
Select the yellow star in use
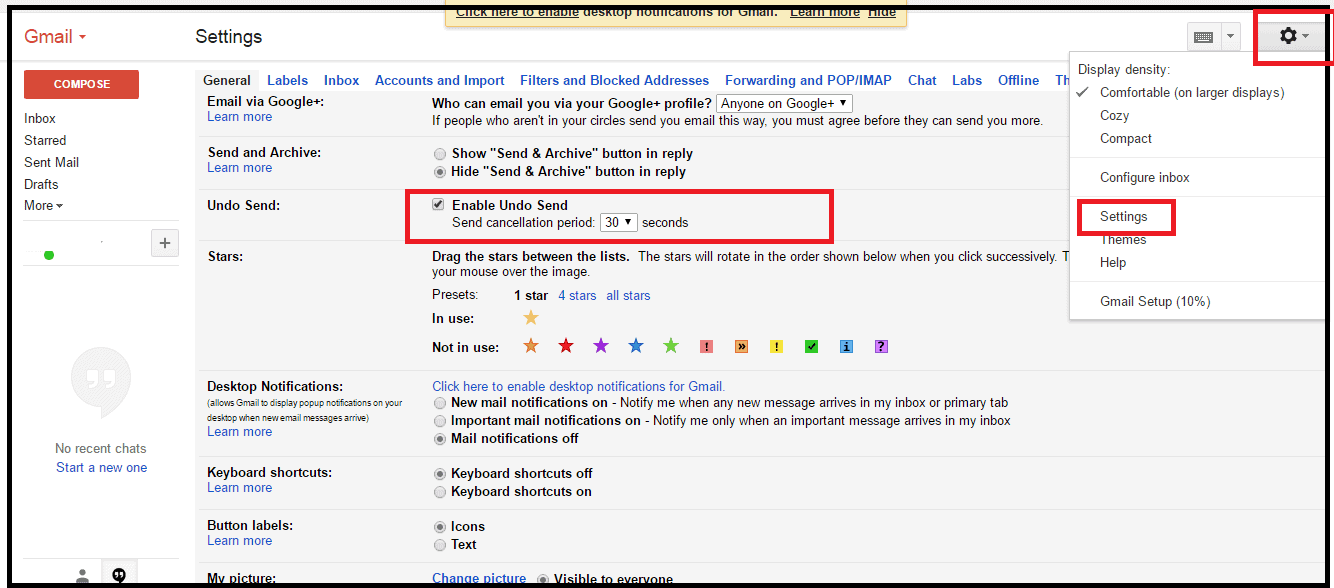click(531, 318)
